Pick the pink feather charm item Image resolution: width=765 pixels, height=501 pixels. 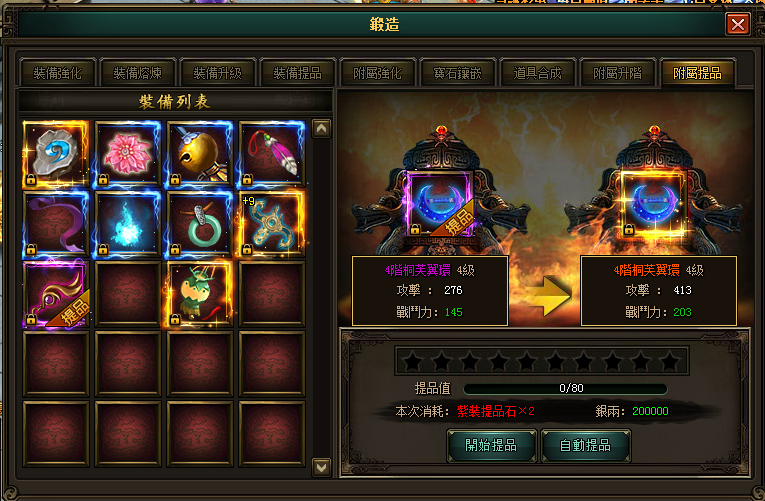coord(272,155)
